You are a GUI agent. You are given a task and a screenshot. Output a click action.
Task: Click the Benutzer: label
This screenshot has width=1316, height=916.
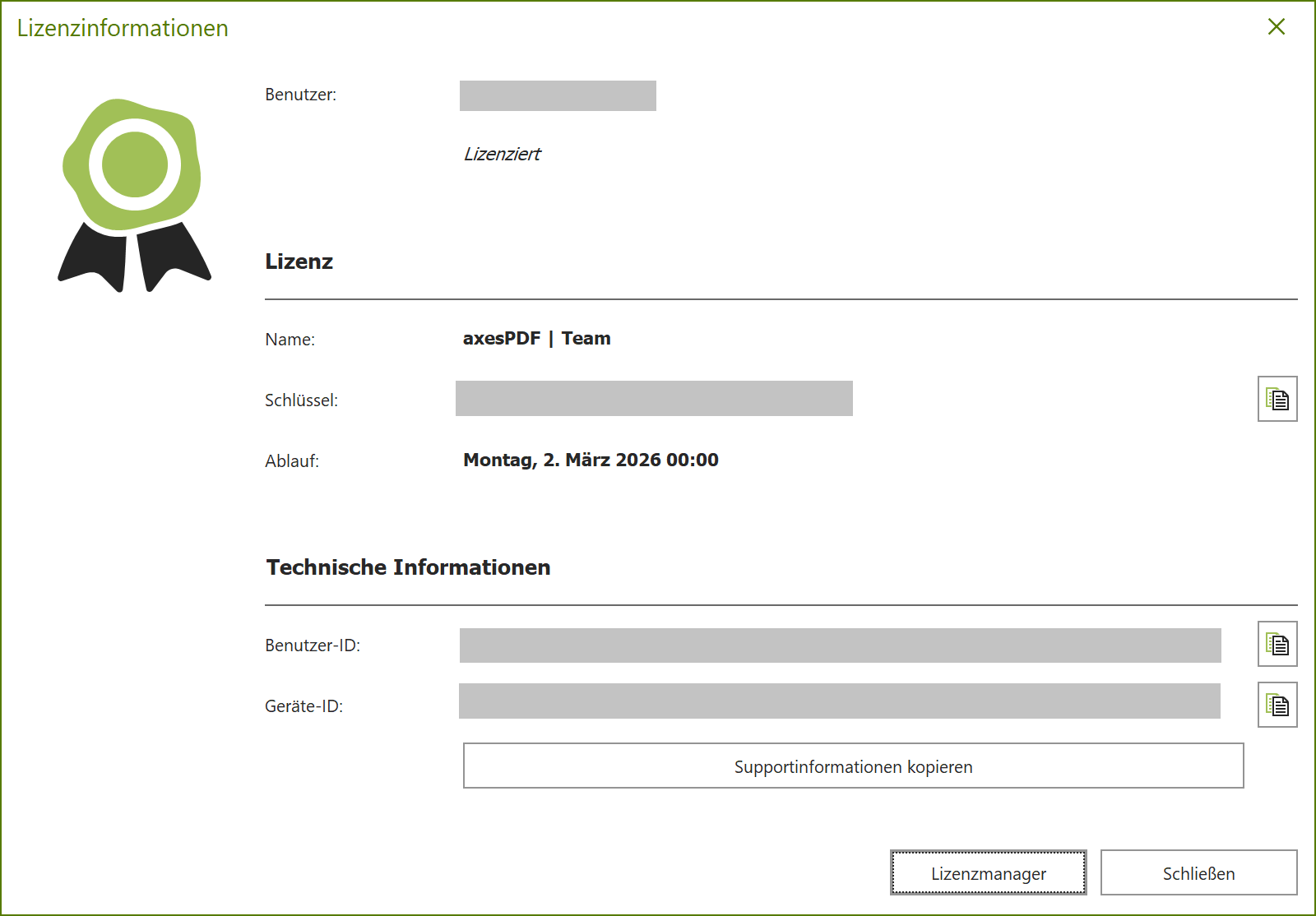(x=300, y=95)
